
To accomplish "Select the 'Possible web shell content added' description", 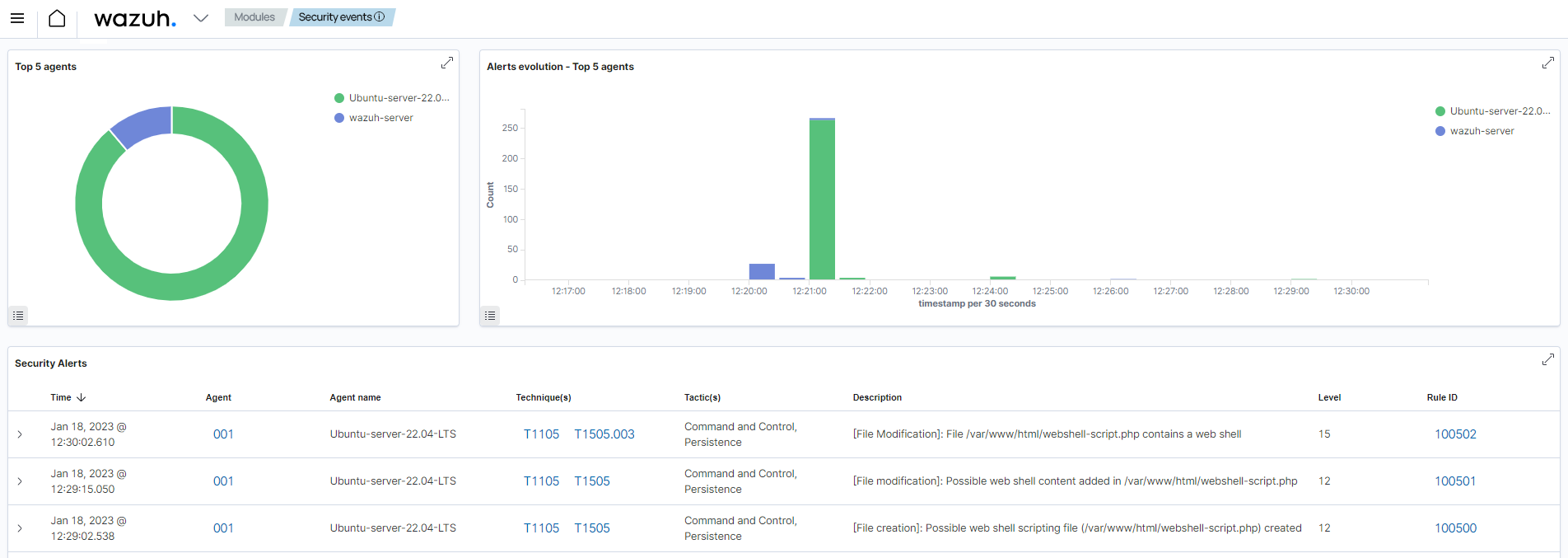I will 1075,481.
